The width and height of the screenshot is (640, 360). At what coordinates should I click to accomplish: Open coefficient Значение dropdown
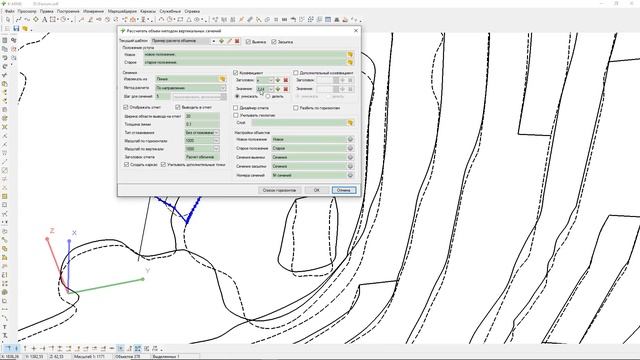[x=271, y=89]
